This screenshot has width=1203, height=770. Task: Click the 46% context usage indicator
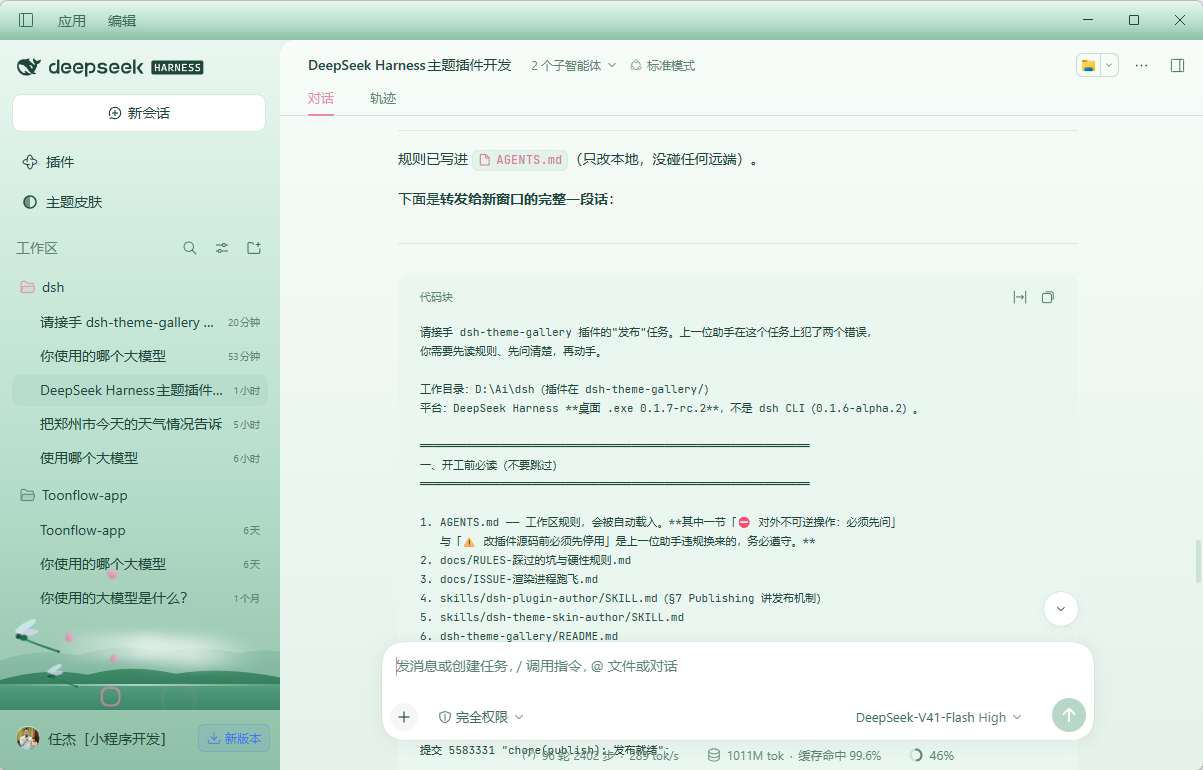(x=932, y=756)
